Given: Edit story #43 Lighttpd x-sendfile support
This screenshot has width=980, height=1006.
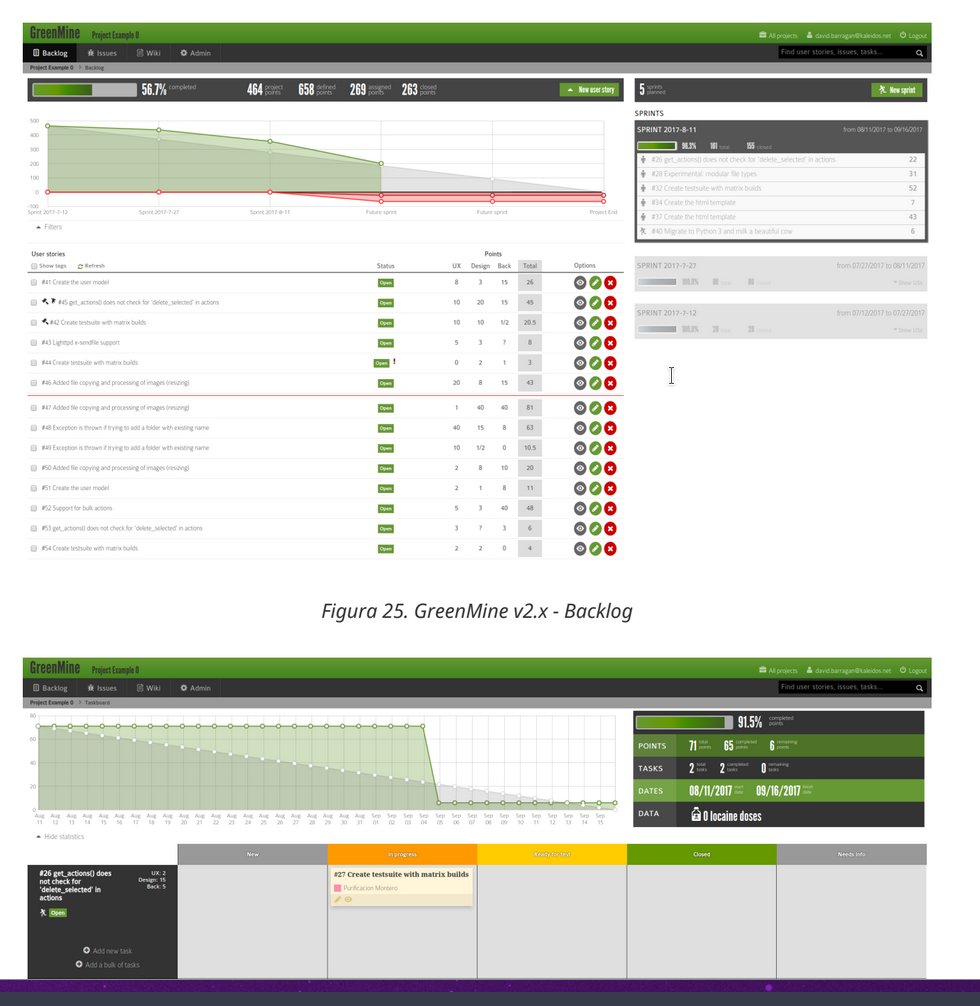Looking at the screenshot, I should point(595,343).
